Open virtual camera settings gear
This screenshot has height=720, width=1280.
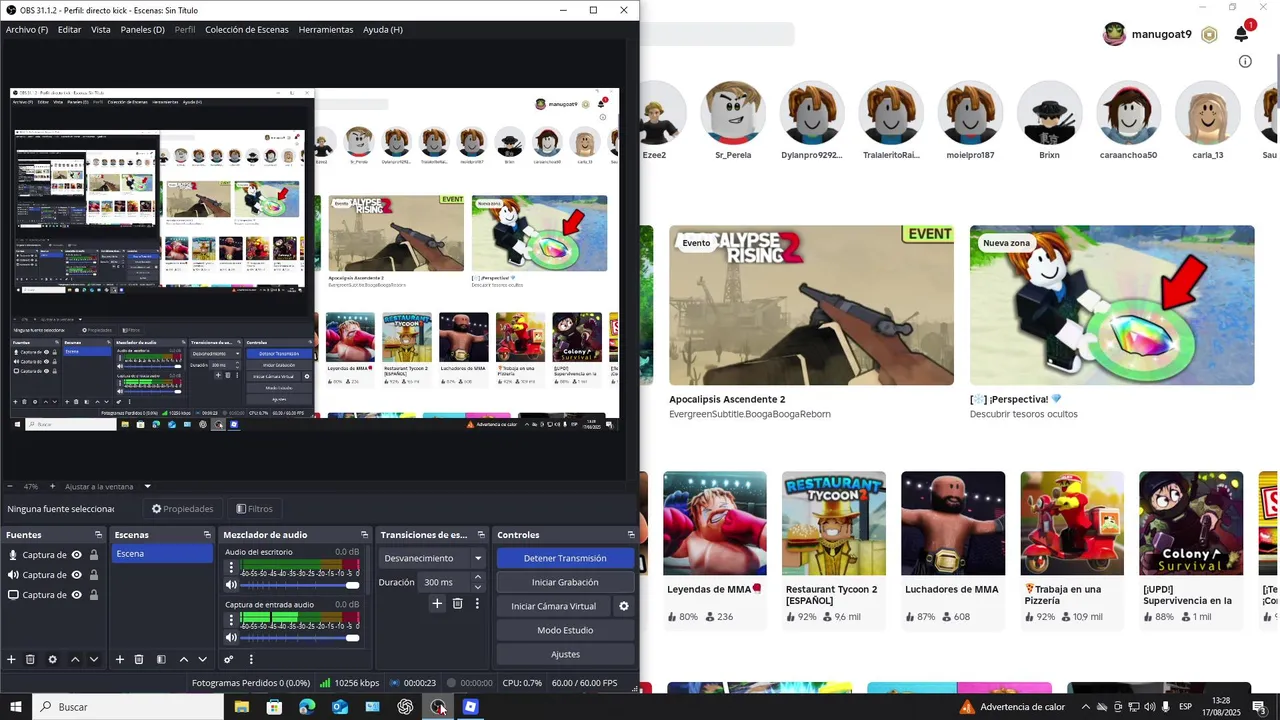pos(624,606)
